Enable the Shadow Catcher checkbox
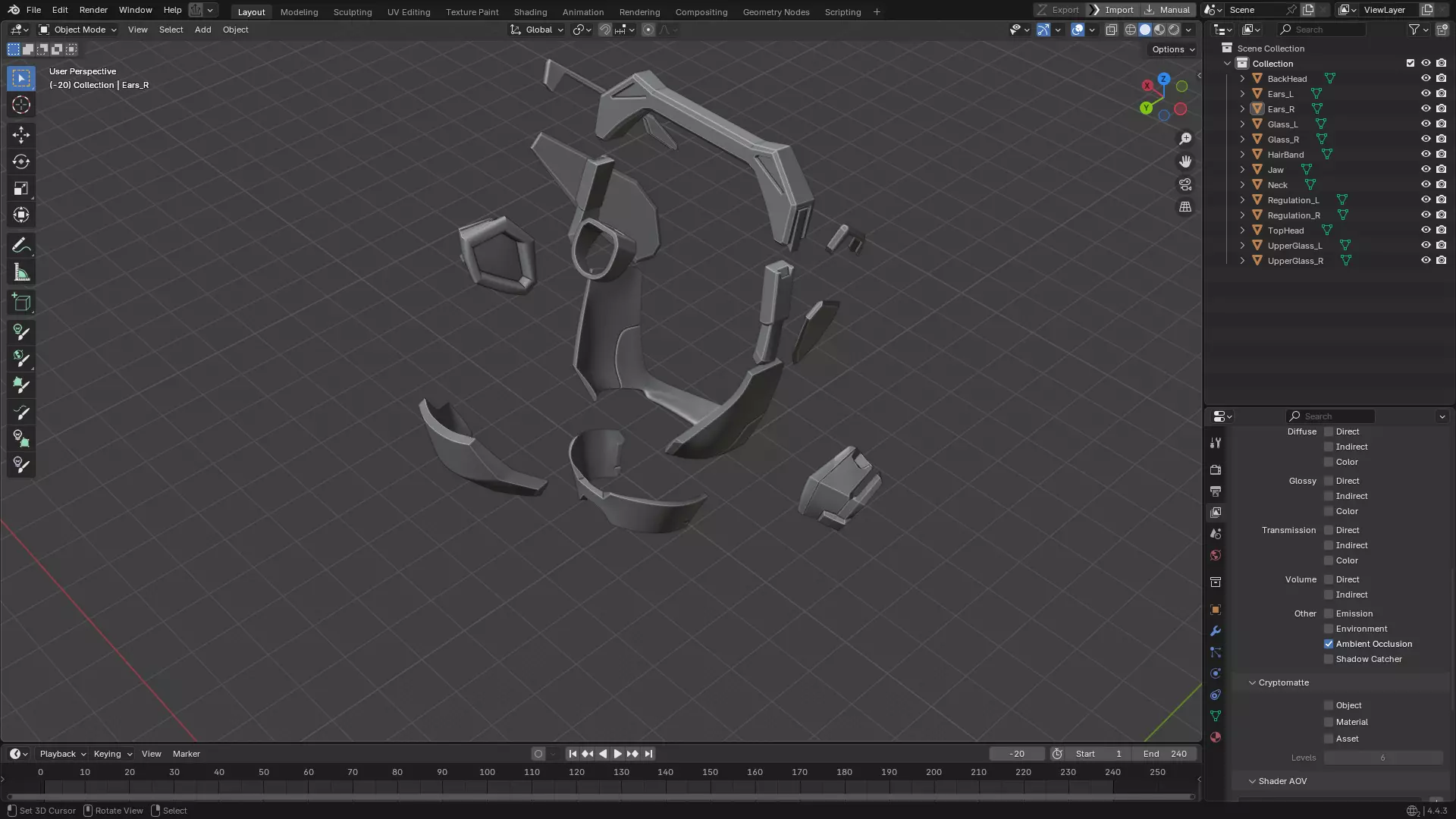 1329,659
